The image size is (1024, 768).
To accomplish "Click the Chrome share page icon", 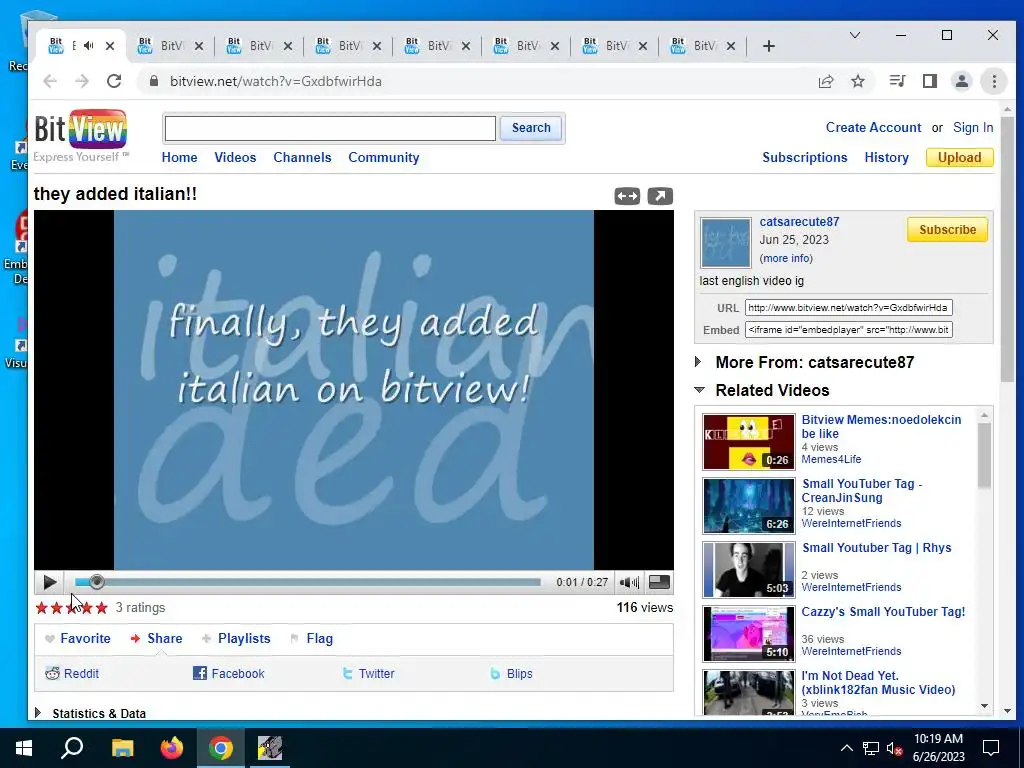I will click(826, 81).
